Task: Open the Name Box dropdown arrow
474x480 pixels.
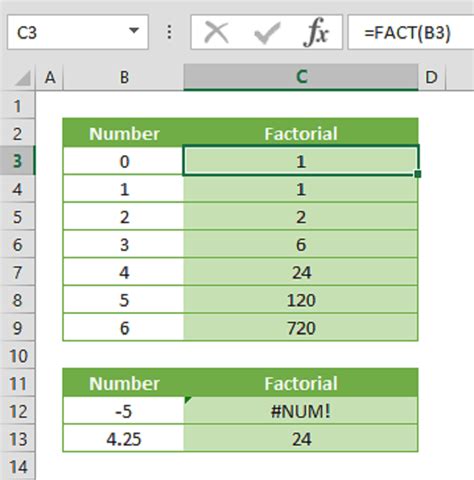Action: click(x=134, y=31)
